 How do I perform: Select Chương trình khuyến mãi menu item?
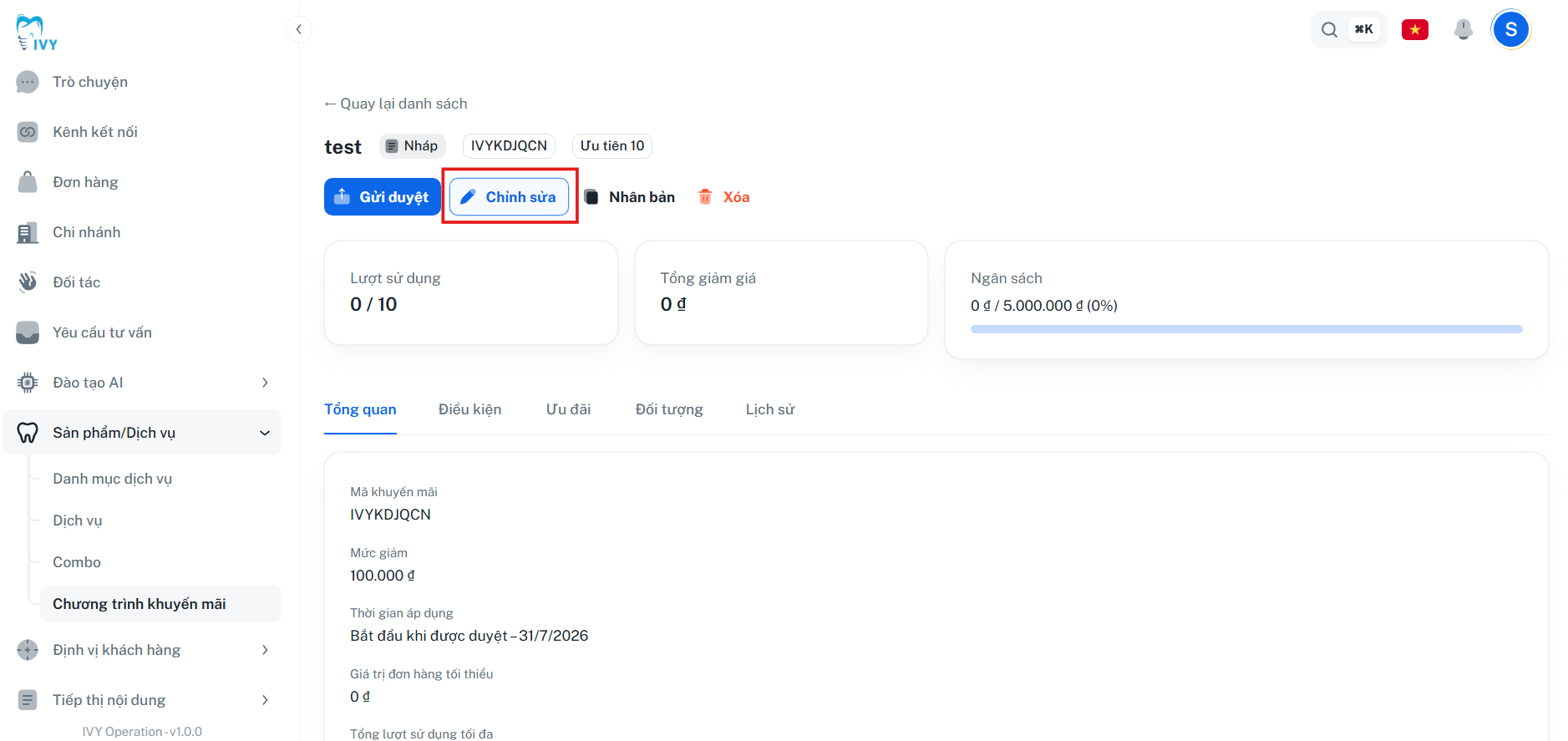coord(160,604)
